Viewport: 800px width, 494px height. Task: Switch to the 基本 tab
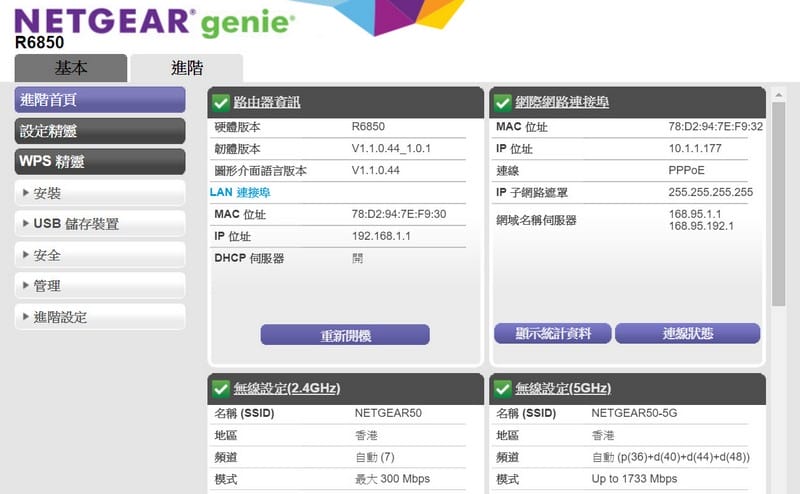71,68
